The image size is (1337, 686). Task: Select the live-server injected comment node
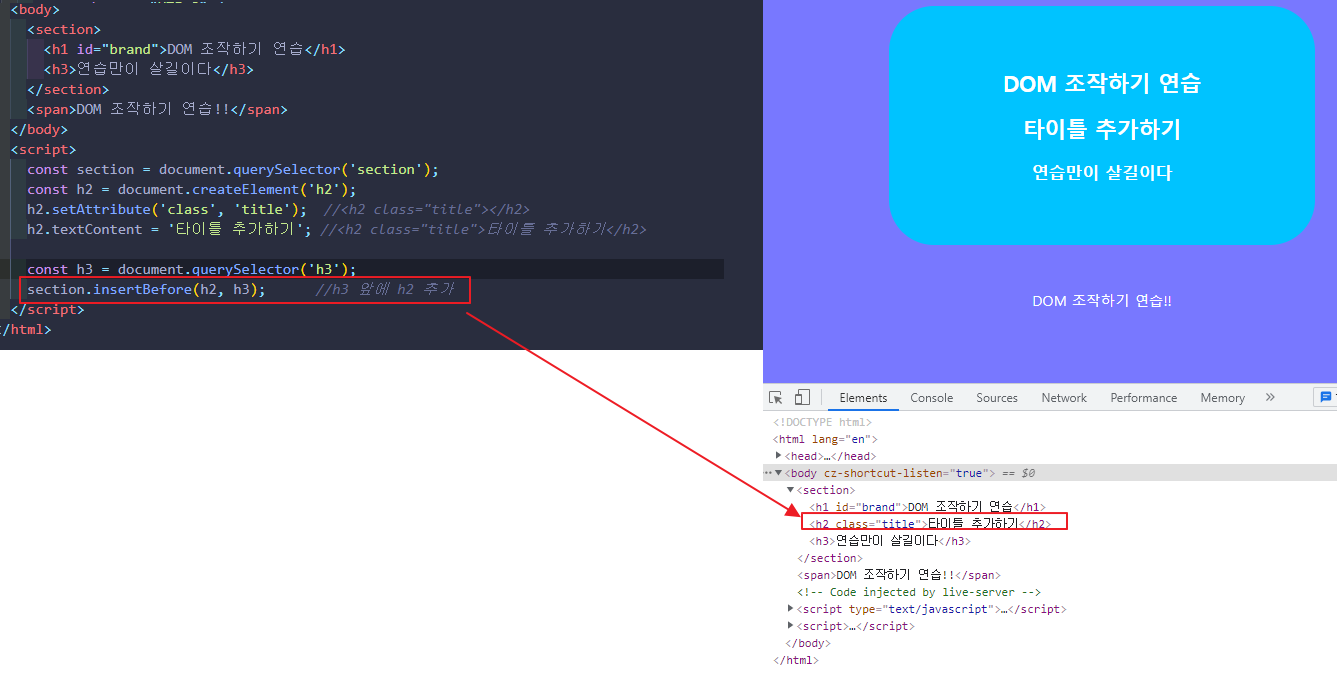[x=919, y=592]
